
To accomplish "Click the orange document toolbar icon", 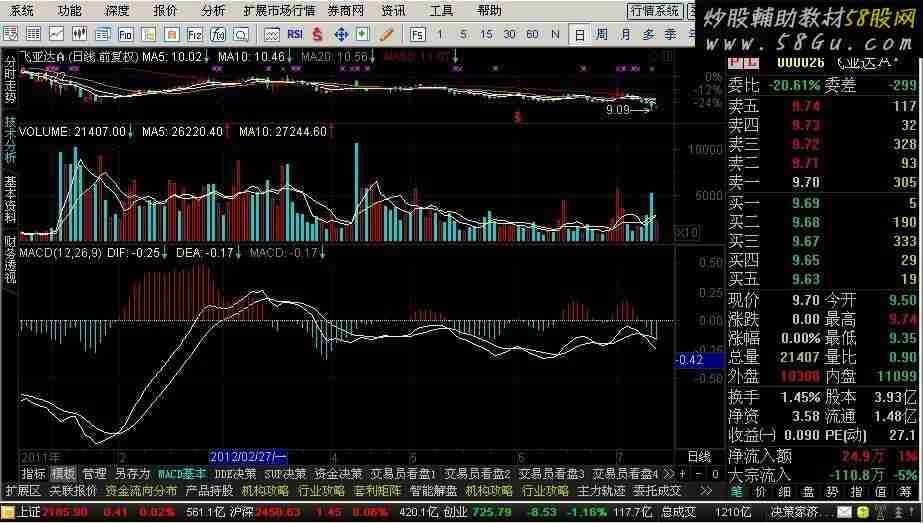I will [171, 34].
